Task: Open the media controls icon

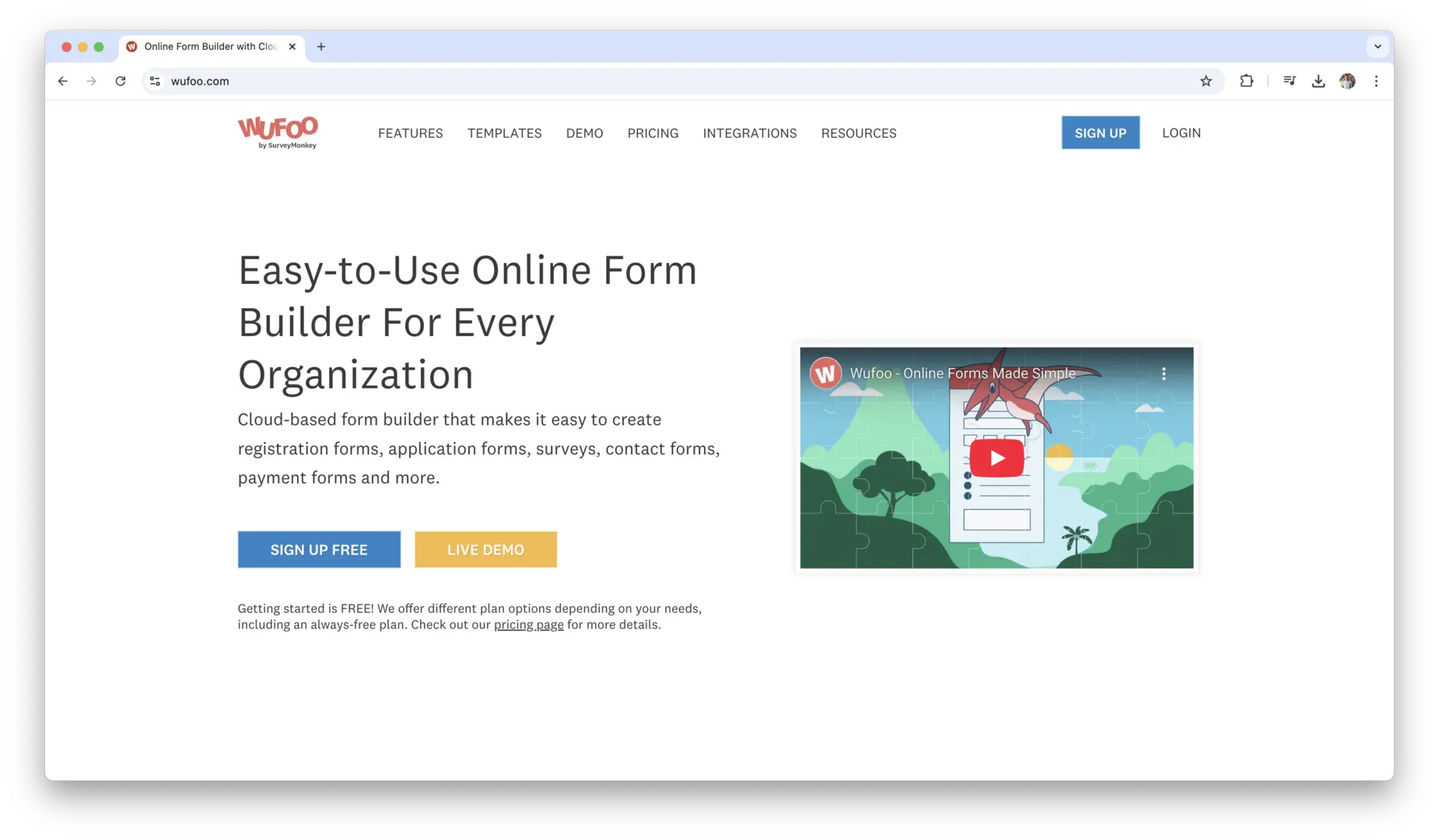Action: point(1290,81)
